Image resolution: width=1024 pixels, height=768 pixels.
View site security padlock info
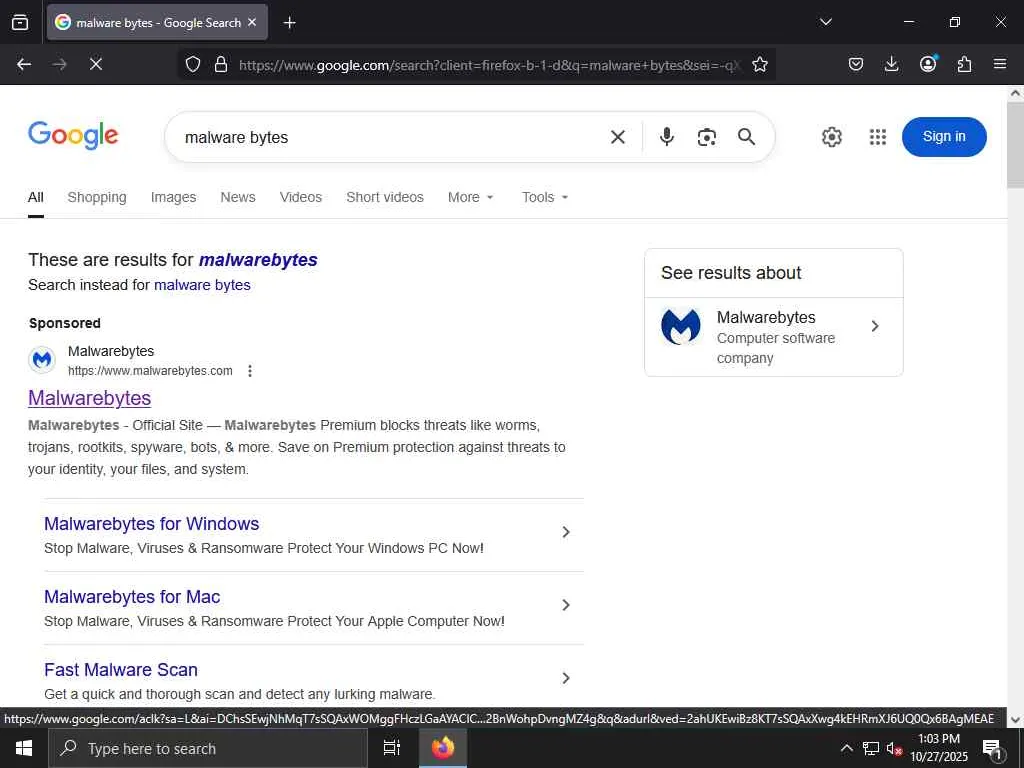point(221,64)
